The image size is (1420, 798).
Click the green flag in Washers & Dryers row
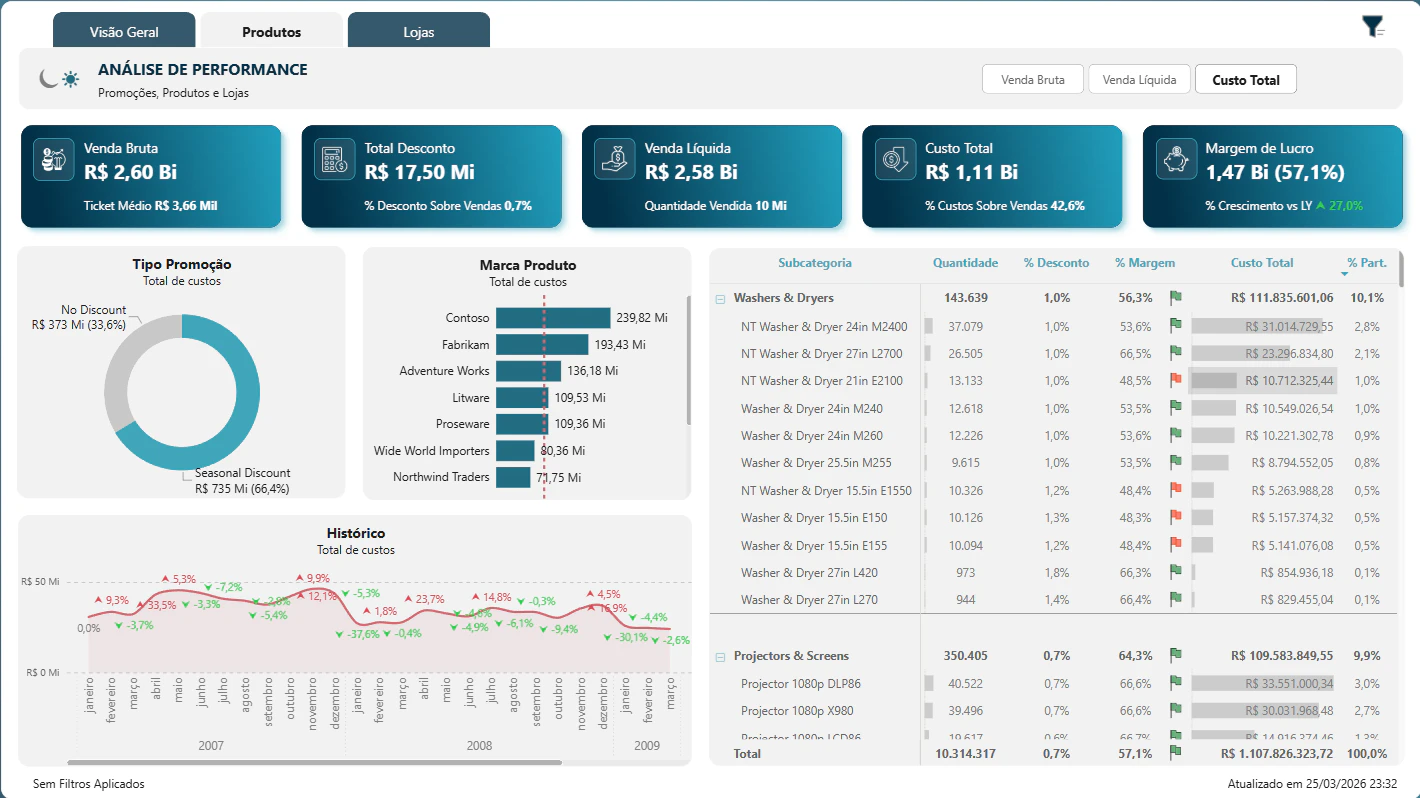tap(1176, 297)
